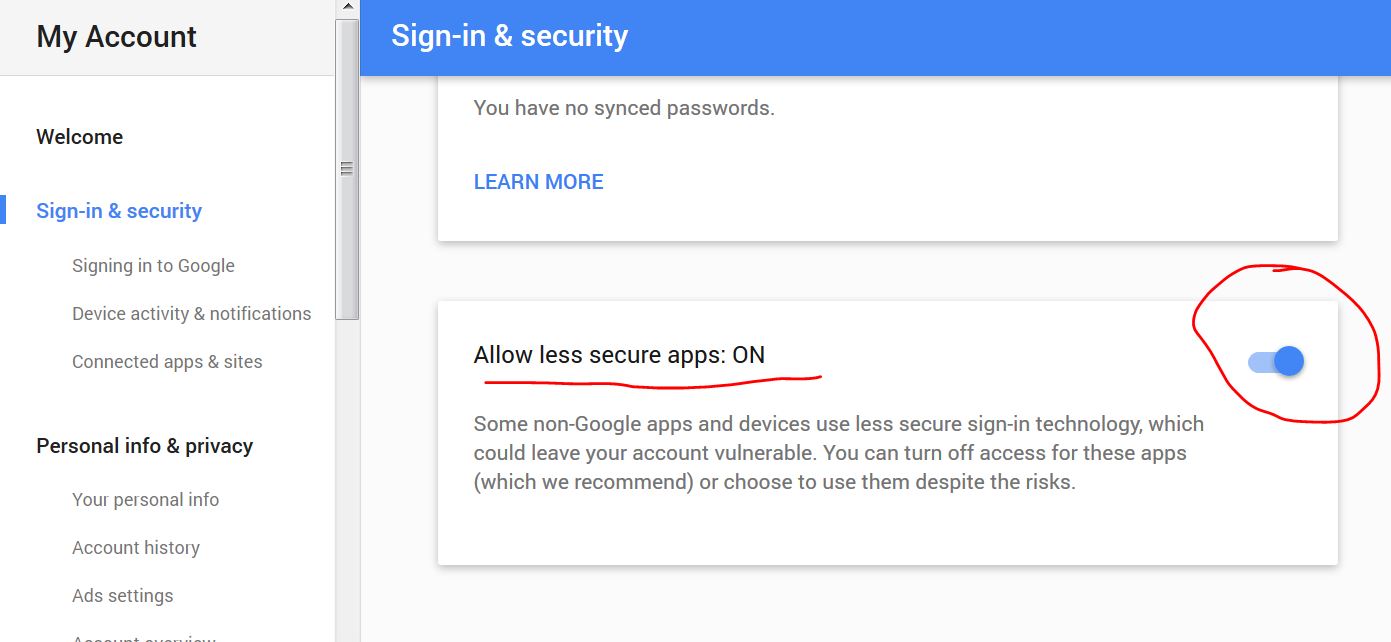
Task: Click the partially visible Account overview item
Action: [x=144, y=636]
